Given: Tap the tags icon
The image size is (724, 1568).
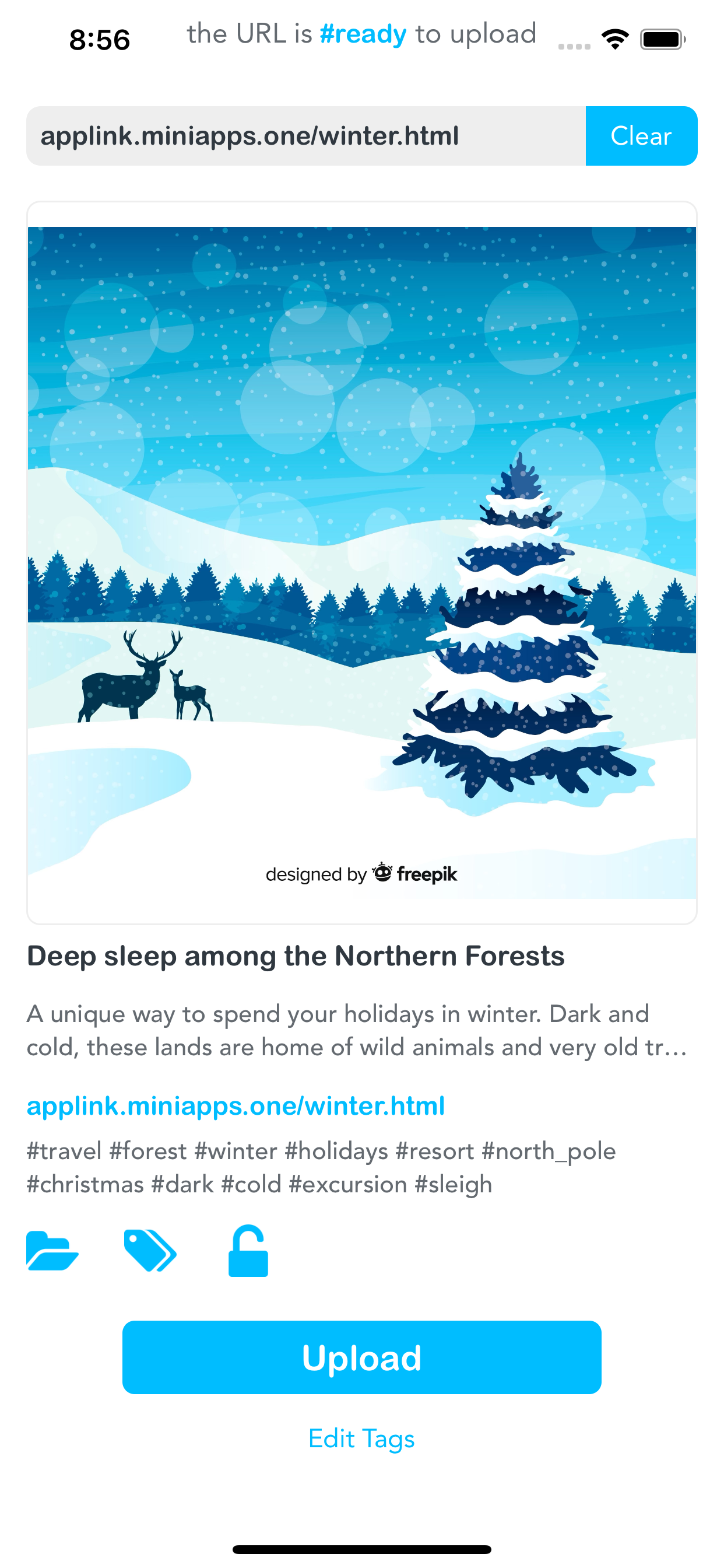Looking at the screenshot, I should pyautogui.click(x=150, y=1251).
